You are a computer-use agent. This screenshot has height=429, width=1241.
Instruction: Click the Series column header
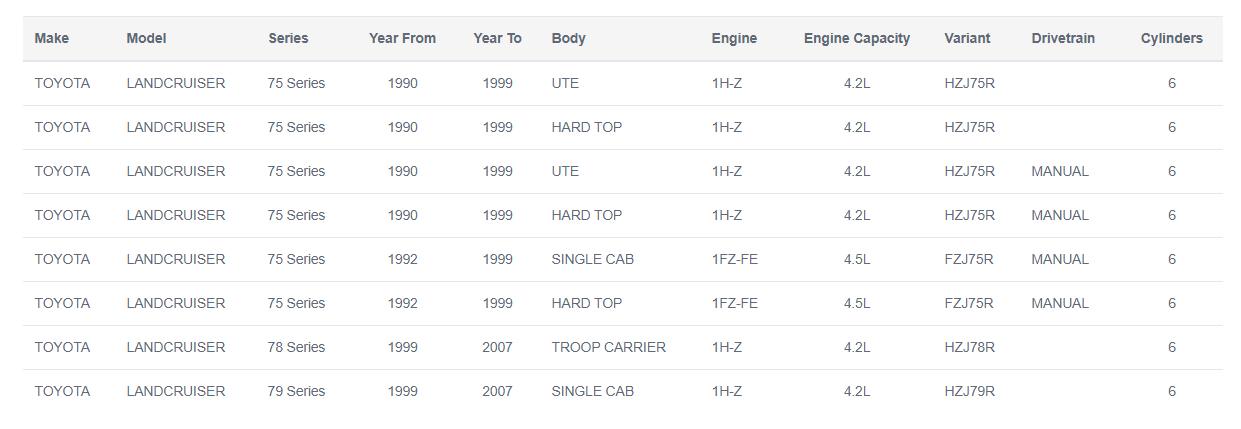[288, 39]
